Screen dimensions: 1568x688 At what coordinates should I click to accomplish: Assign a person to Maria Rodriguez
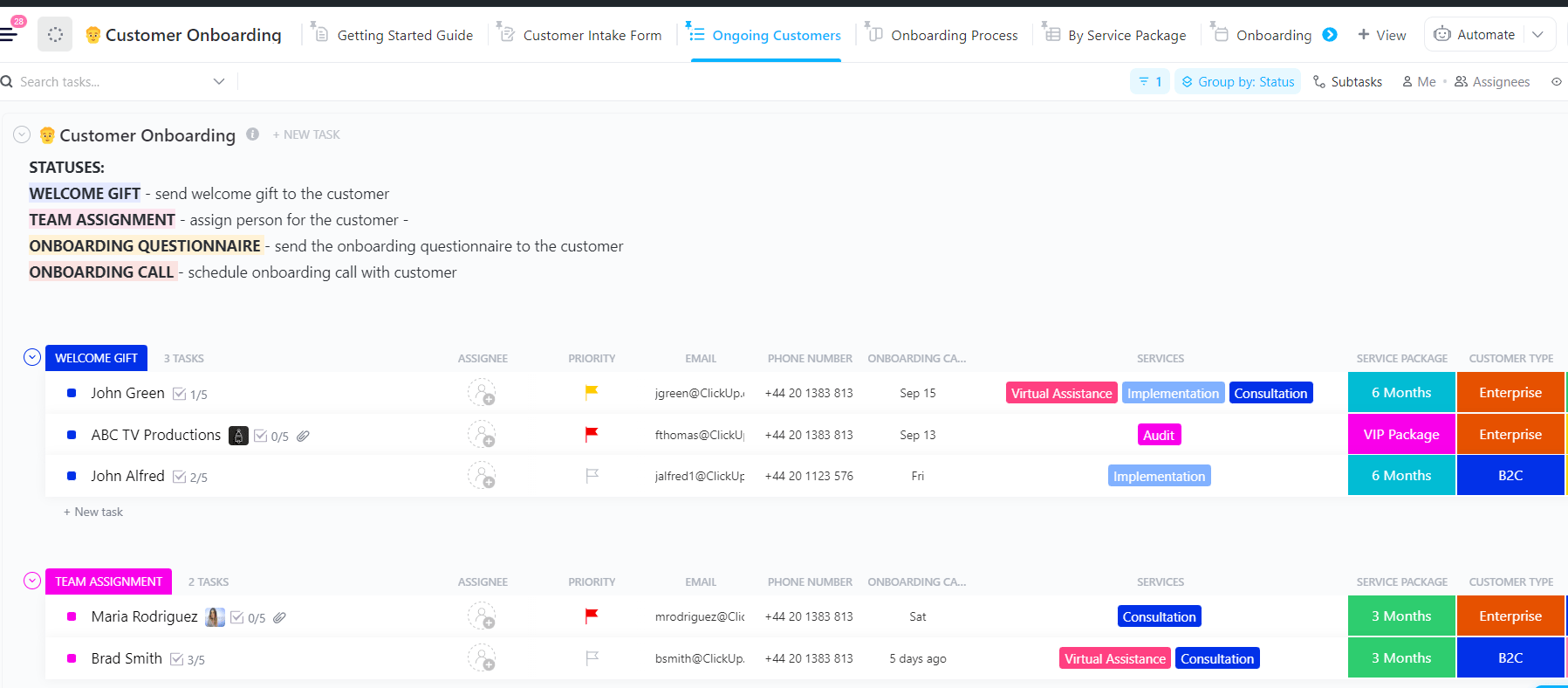(482, 616)
